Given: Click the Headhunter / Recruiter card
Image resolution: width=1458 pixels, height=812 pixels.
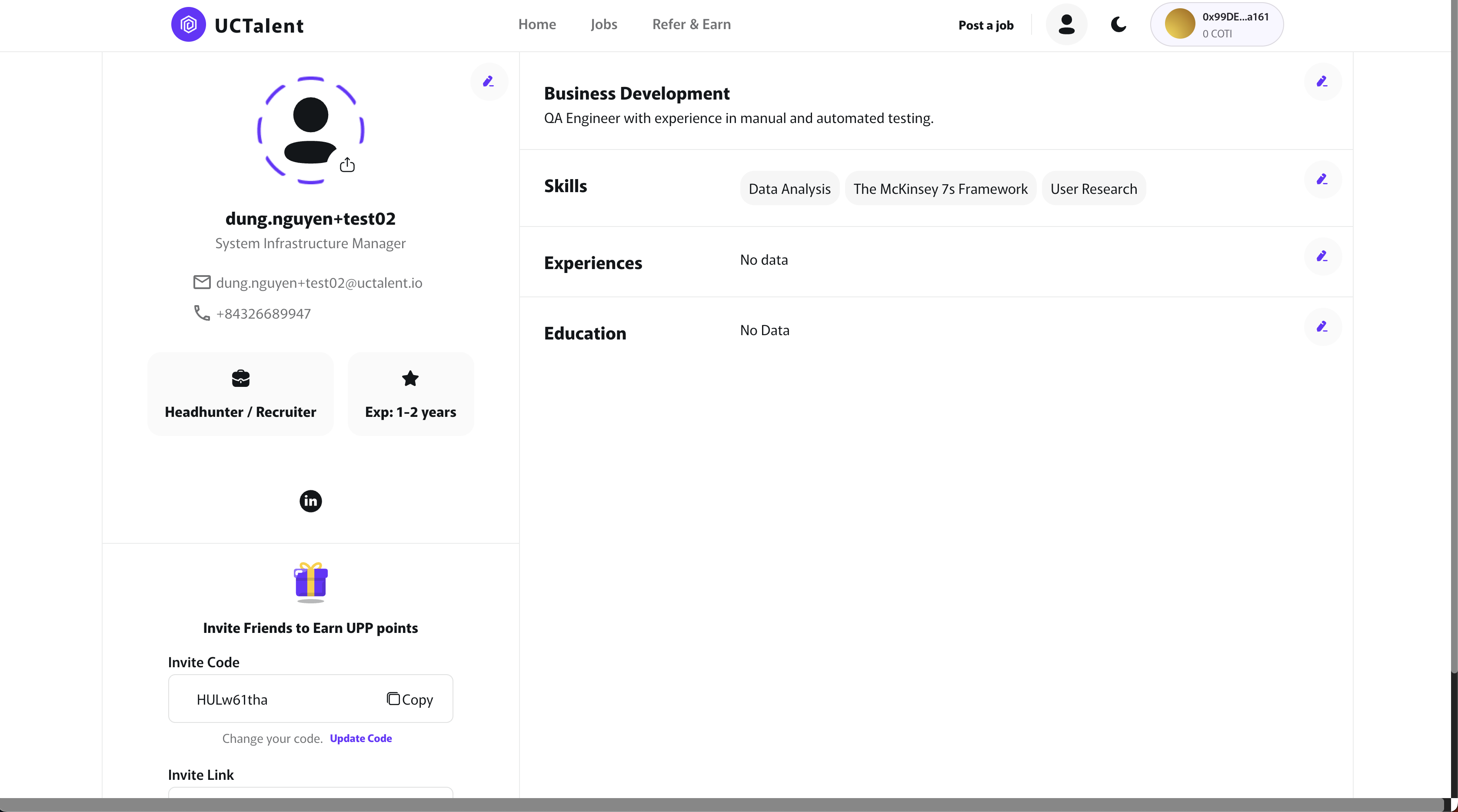Looking at the screenshot, I should tap(240, 394).
